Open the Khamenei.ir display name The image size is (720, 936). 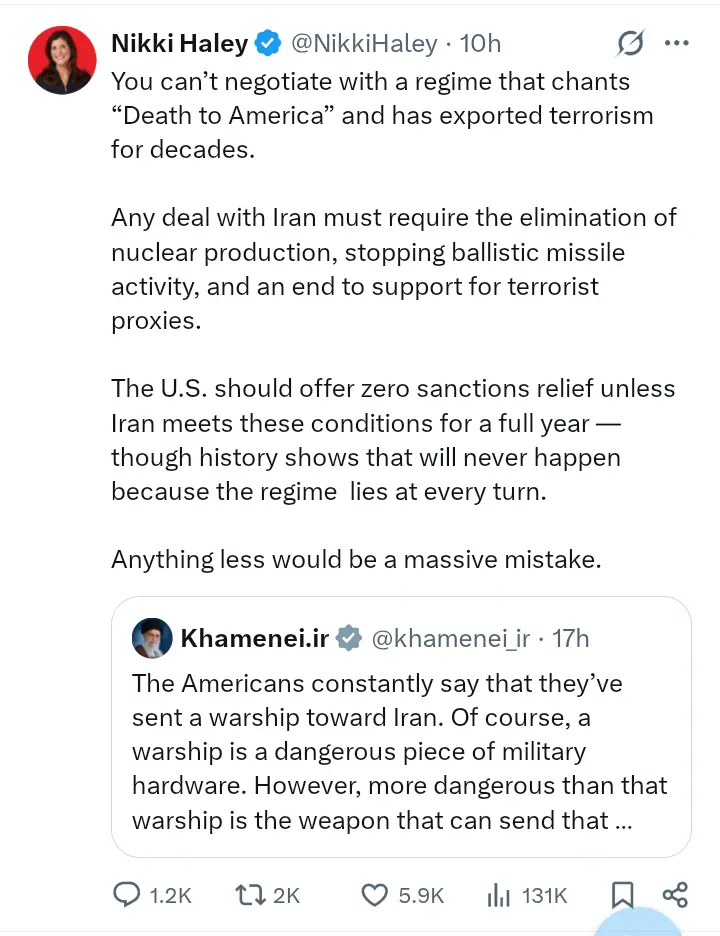(254, 638)
